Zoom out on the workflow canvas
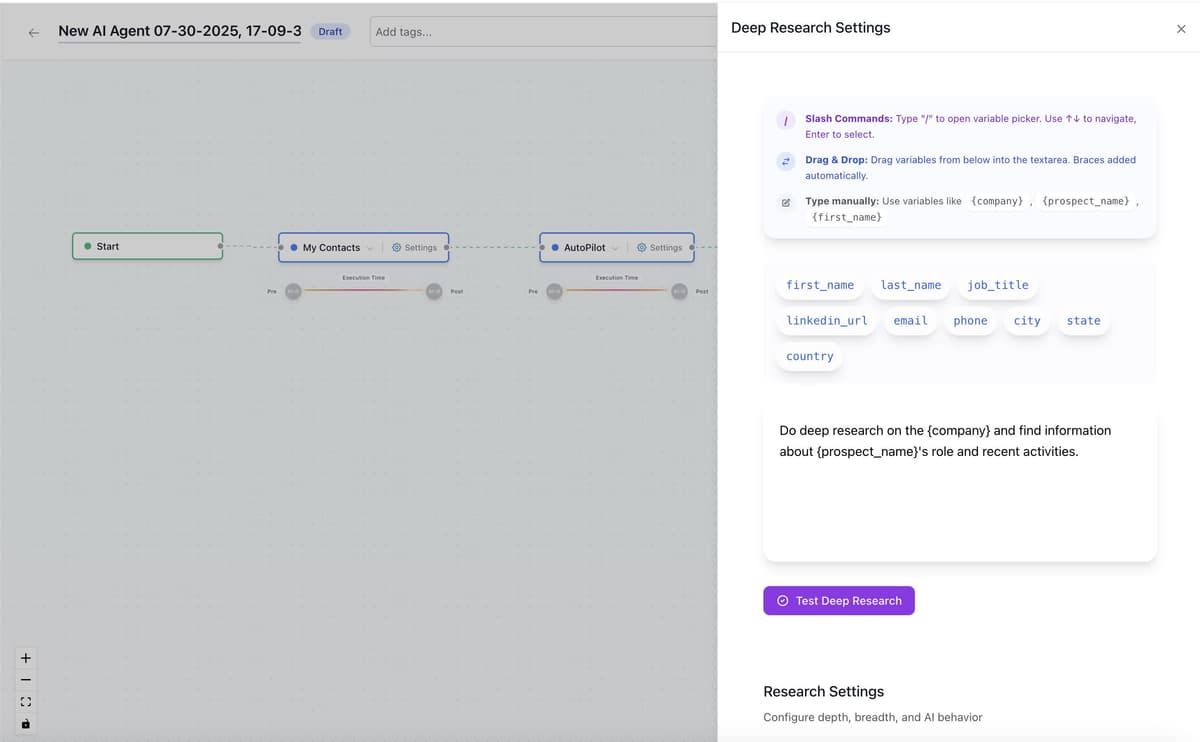The height and width of the screenshot is (742, 1200). click(x=25, y=679)
